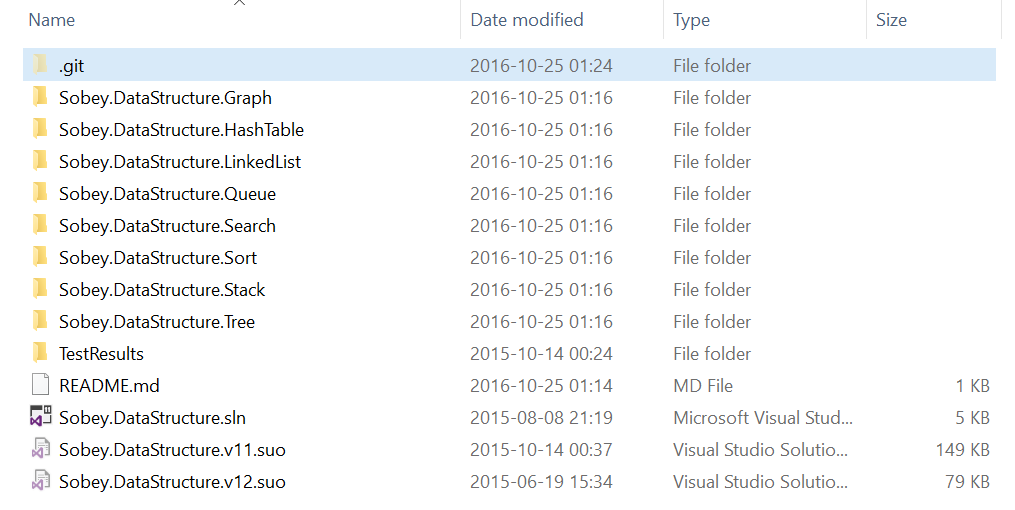
Task: Select the README.md file name
Action: pyautogui.click(x=109, y=386)
